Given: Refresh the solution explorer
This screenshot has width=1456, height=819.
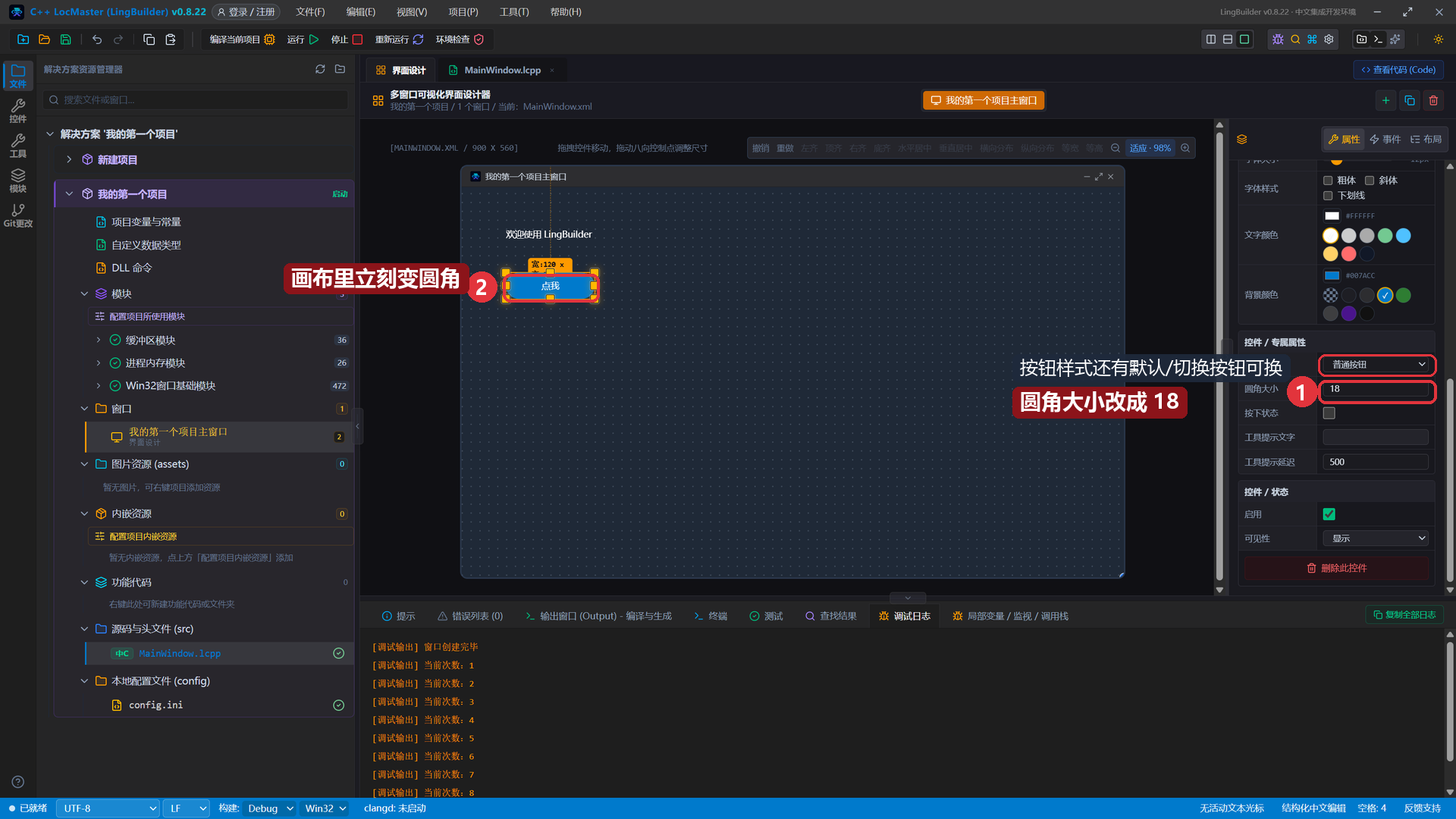Looking at the screenshot, I should pos(320,69).
